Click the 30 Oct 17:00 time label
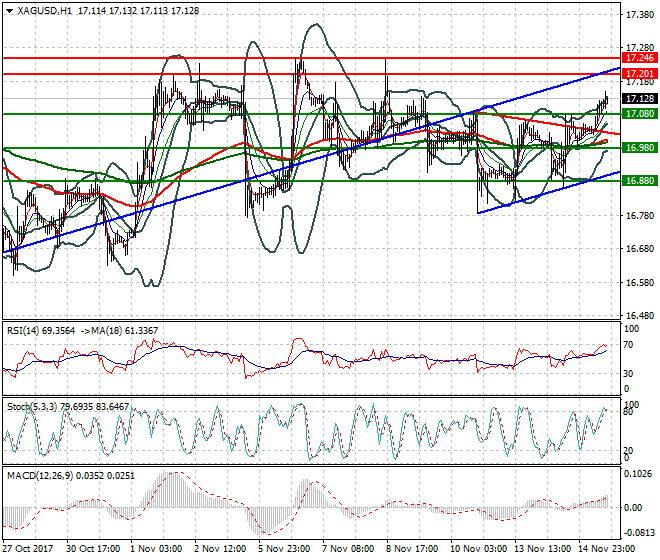 93,549
